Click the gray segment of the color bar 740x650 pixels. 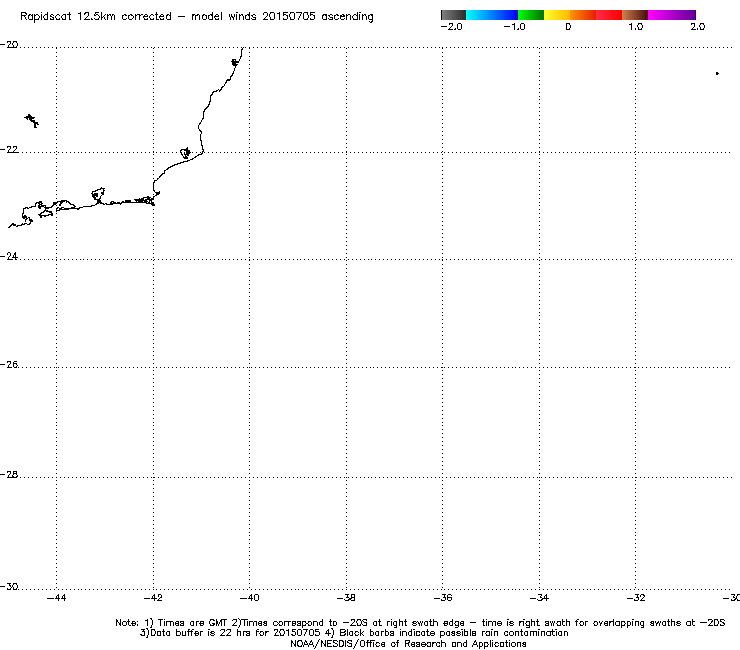[x=454, y=15]
